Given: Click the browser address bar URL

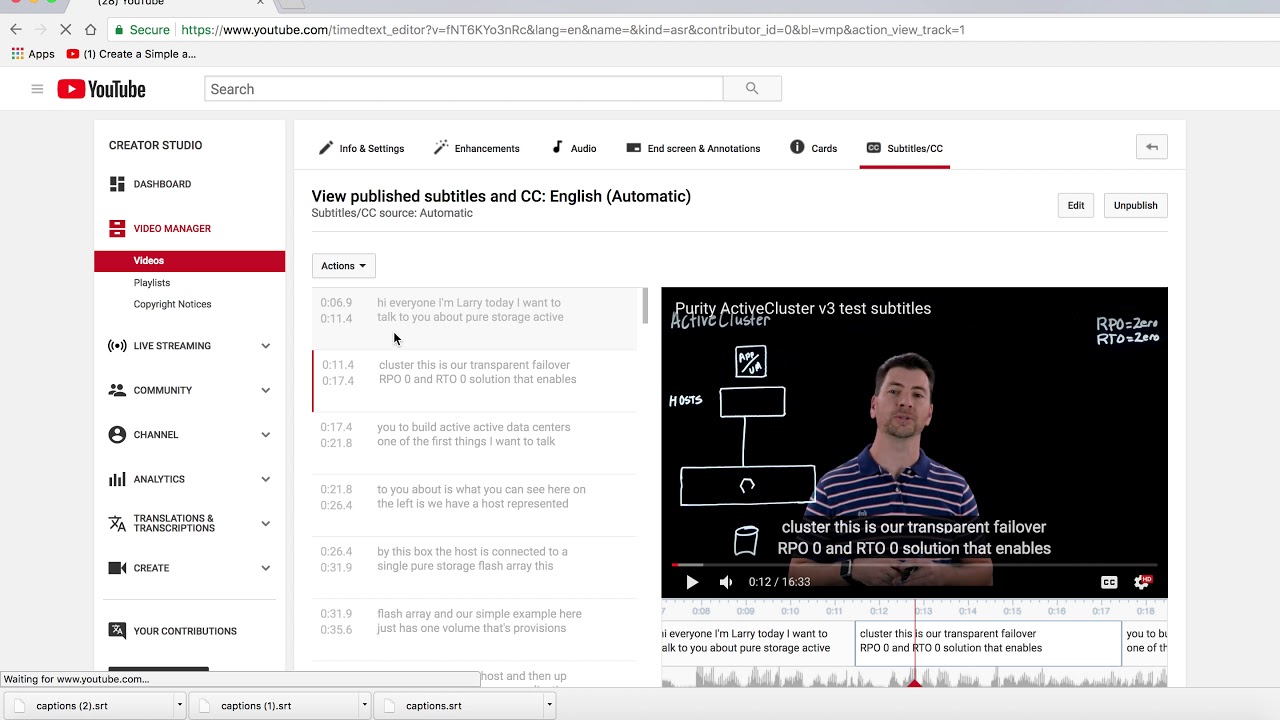Looking at the screenshot, I should pyautogui.click(x=572, y=30).
